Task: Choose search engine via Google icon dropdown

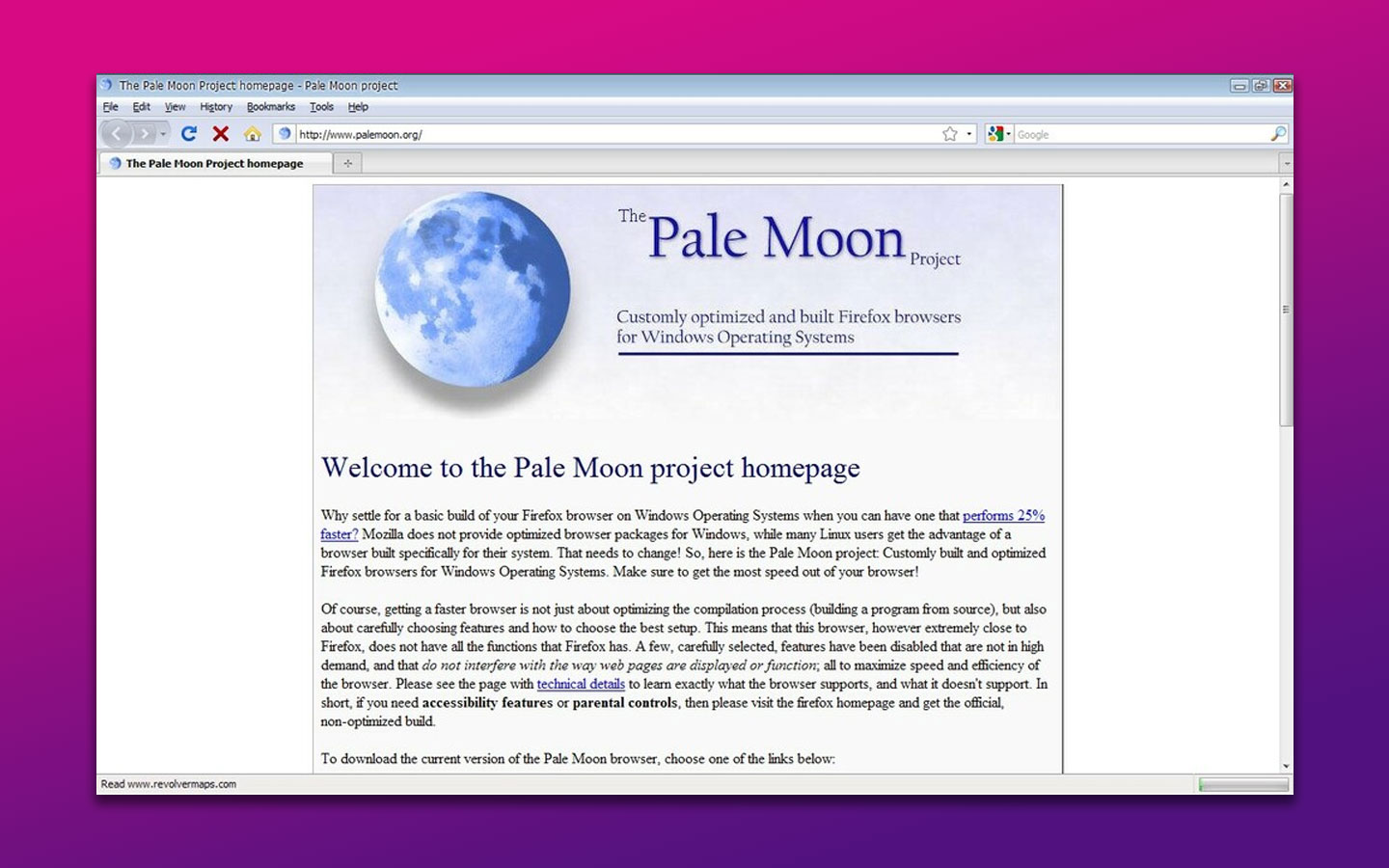Action: (x=999, y=134)
